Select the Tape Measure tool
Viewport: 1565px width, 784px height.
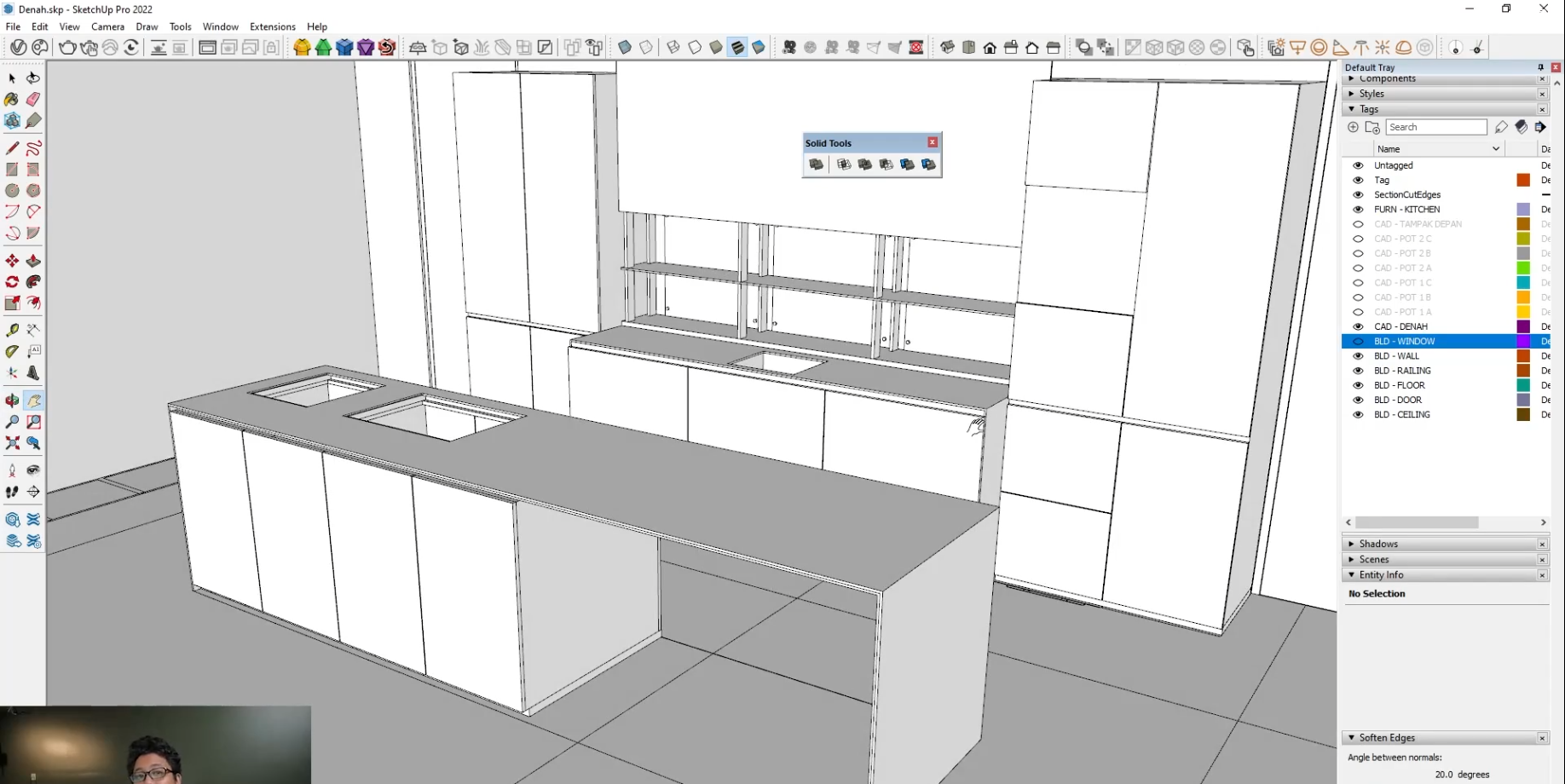point(12,330)
